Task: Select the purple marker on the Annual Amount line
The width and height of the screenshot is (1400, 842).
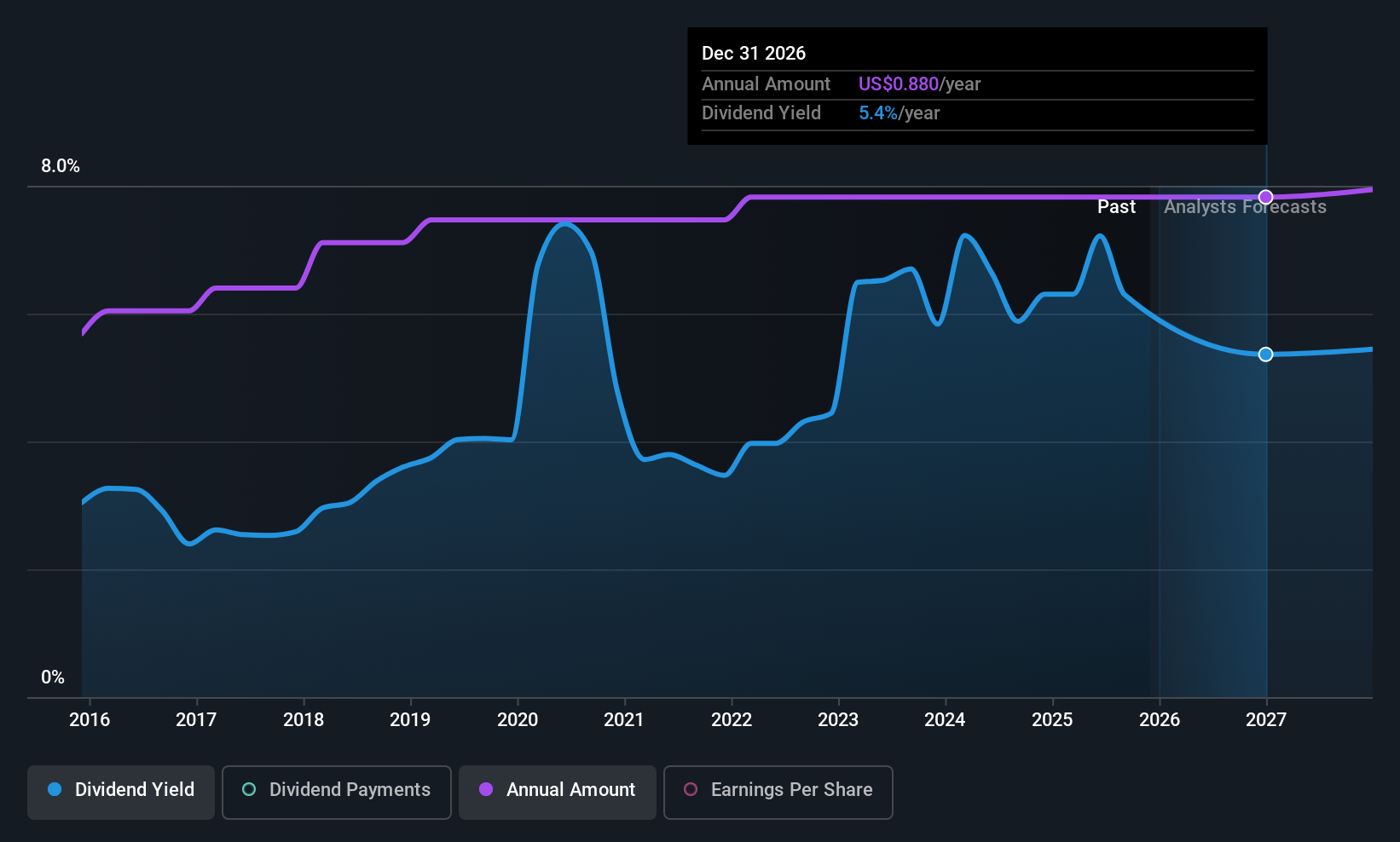Action: 1265,196
